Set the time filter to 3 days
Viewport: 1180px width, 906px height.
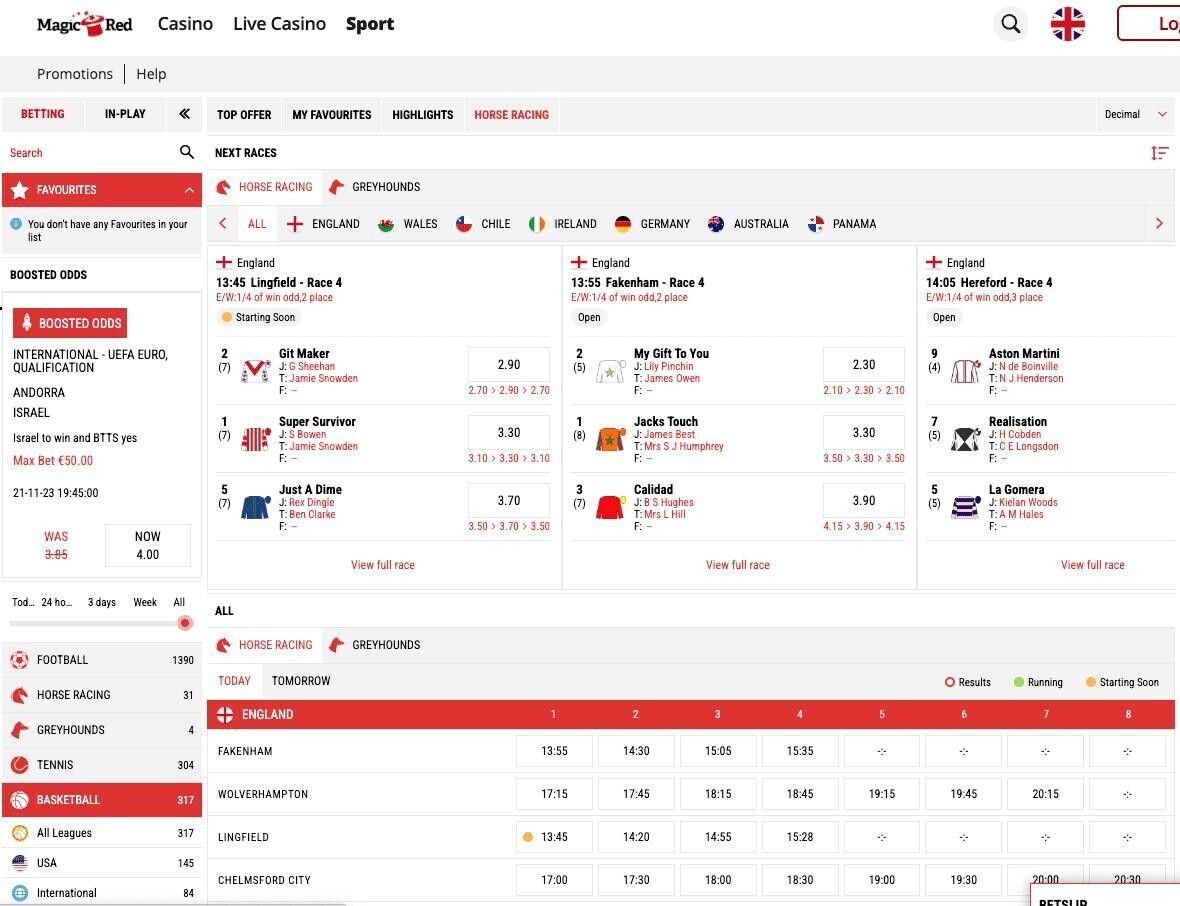[x=102, y=602]
